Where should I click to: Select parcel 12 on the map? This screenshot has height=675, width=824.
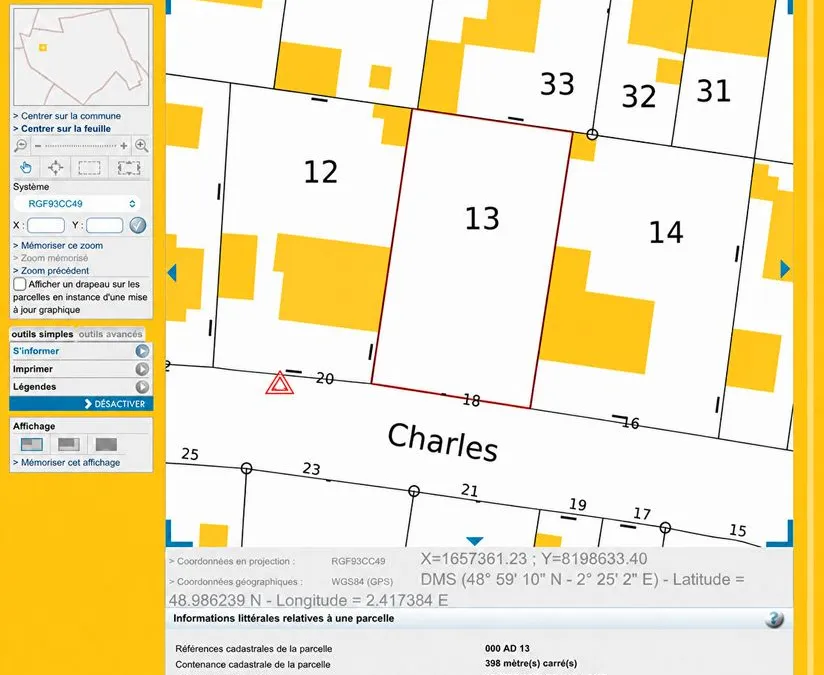321,172
